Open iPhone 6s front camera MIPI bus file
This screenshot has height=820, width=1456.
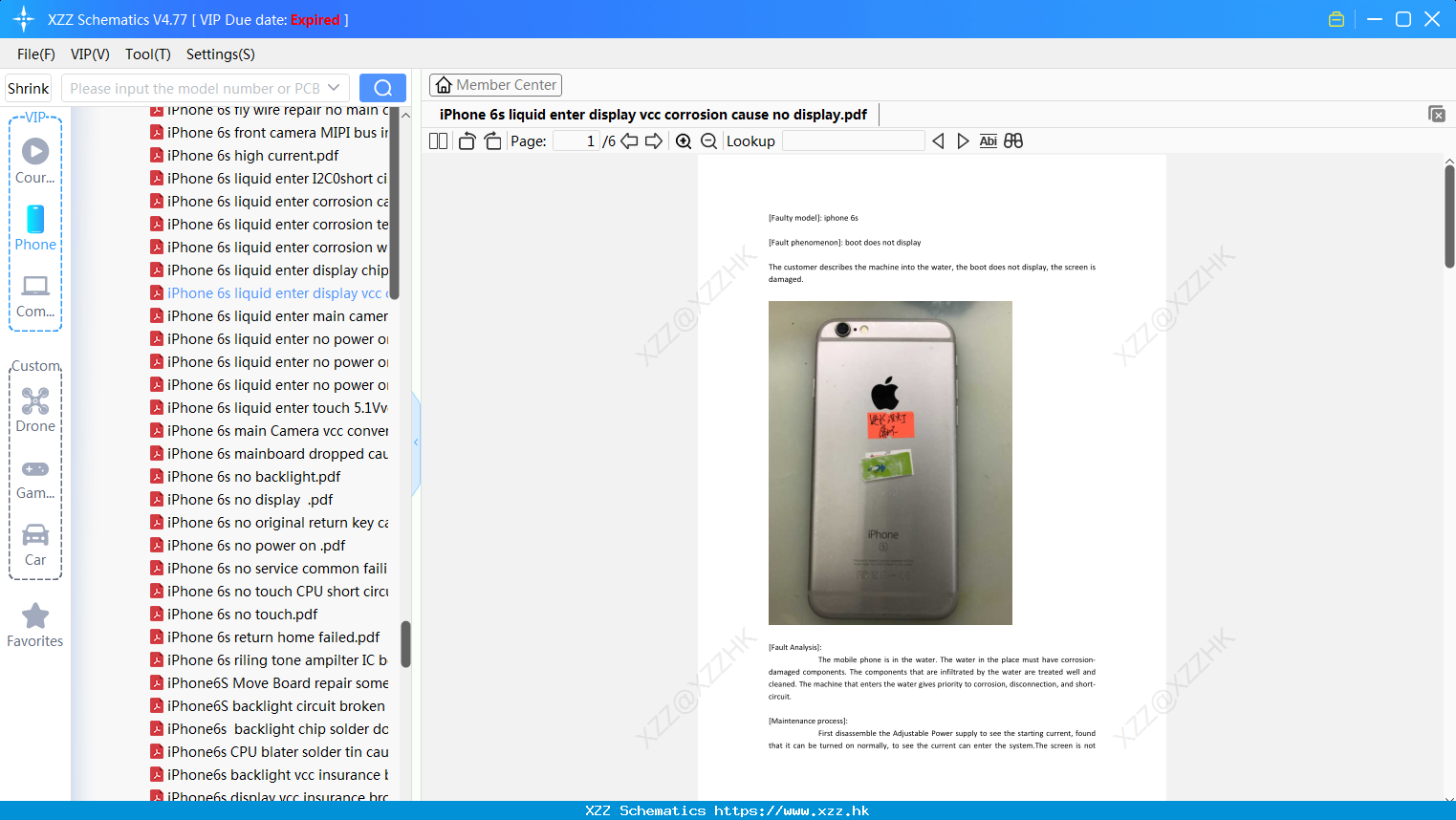point(269,133)
